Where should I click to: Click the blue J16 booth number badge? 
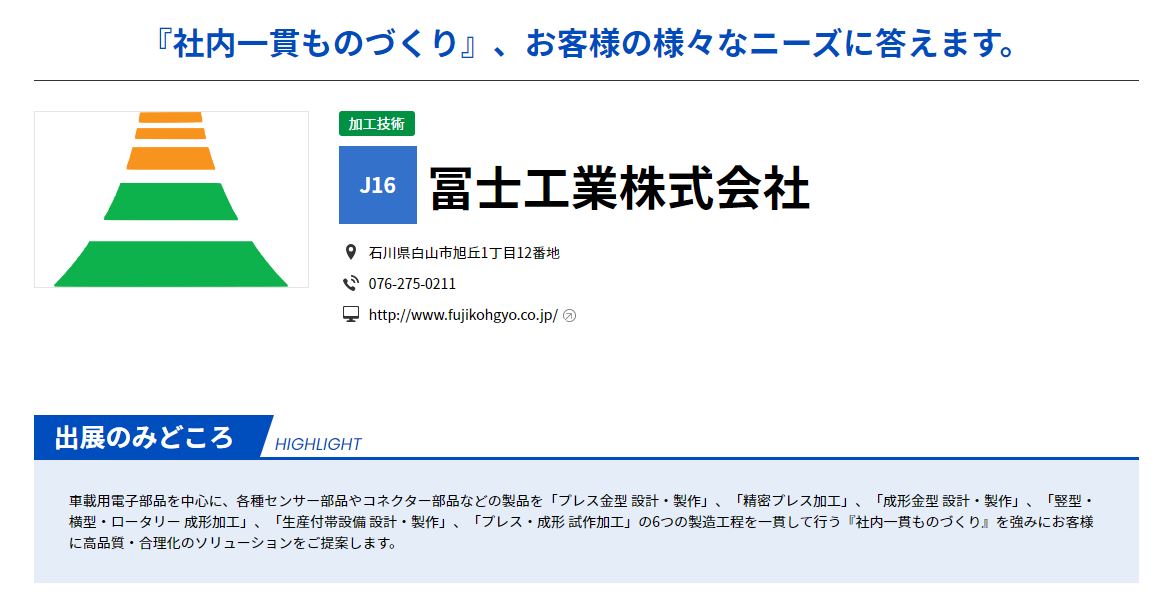pyautogui.click(x=378, y=185)
